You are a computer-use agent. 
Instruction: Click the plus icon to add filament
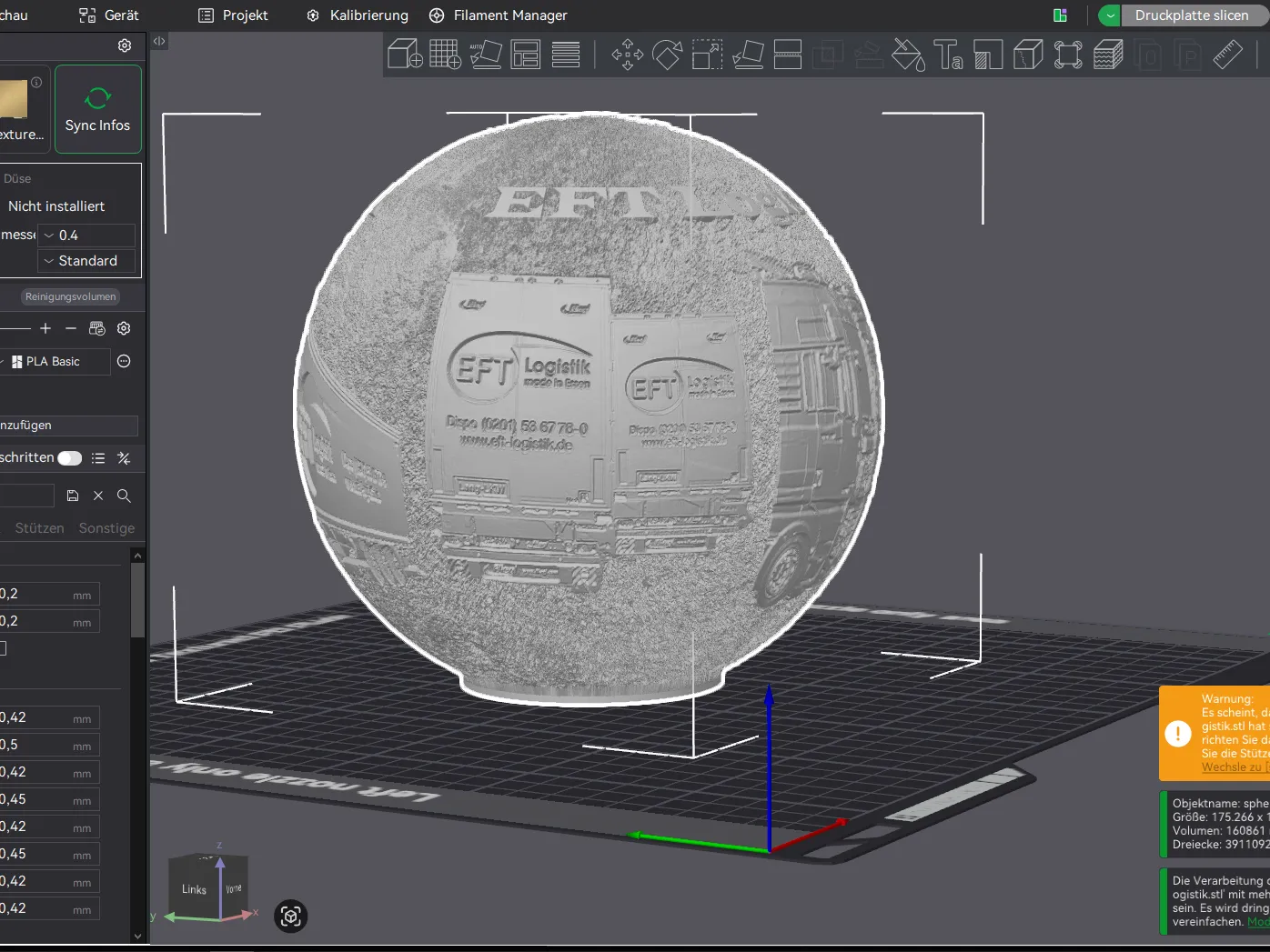[x=45, y=328]
